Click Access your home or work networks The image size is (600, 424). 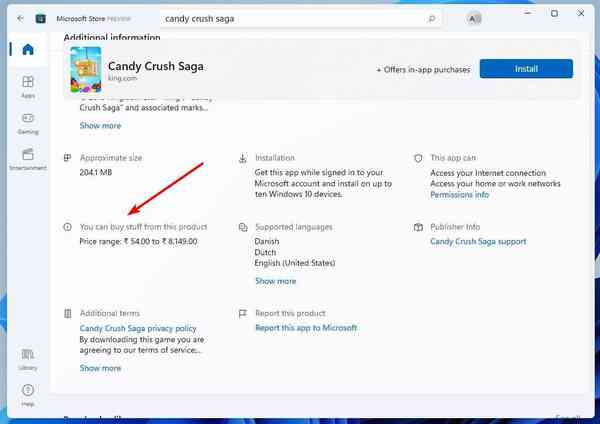(x=495, y=184)
